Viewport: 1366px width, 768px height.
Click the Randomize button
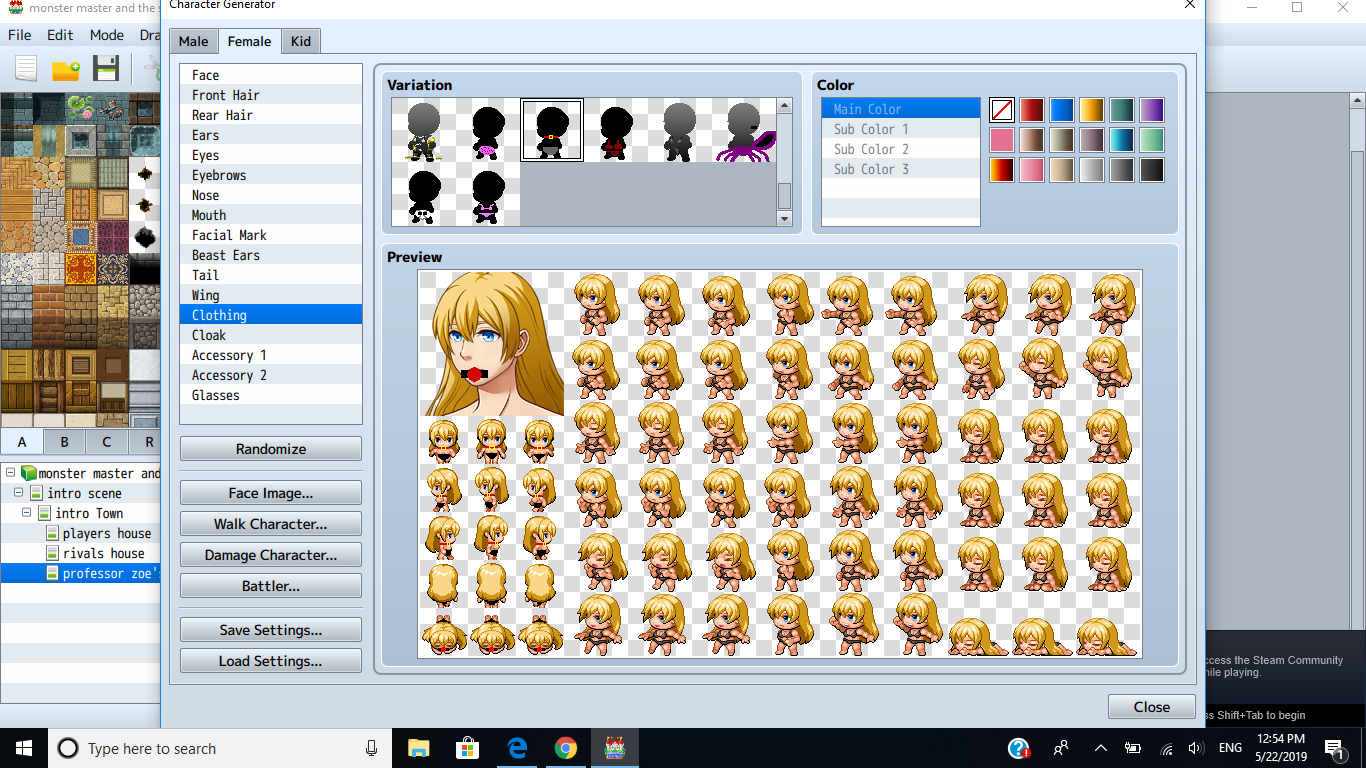tap(271, 449)
